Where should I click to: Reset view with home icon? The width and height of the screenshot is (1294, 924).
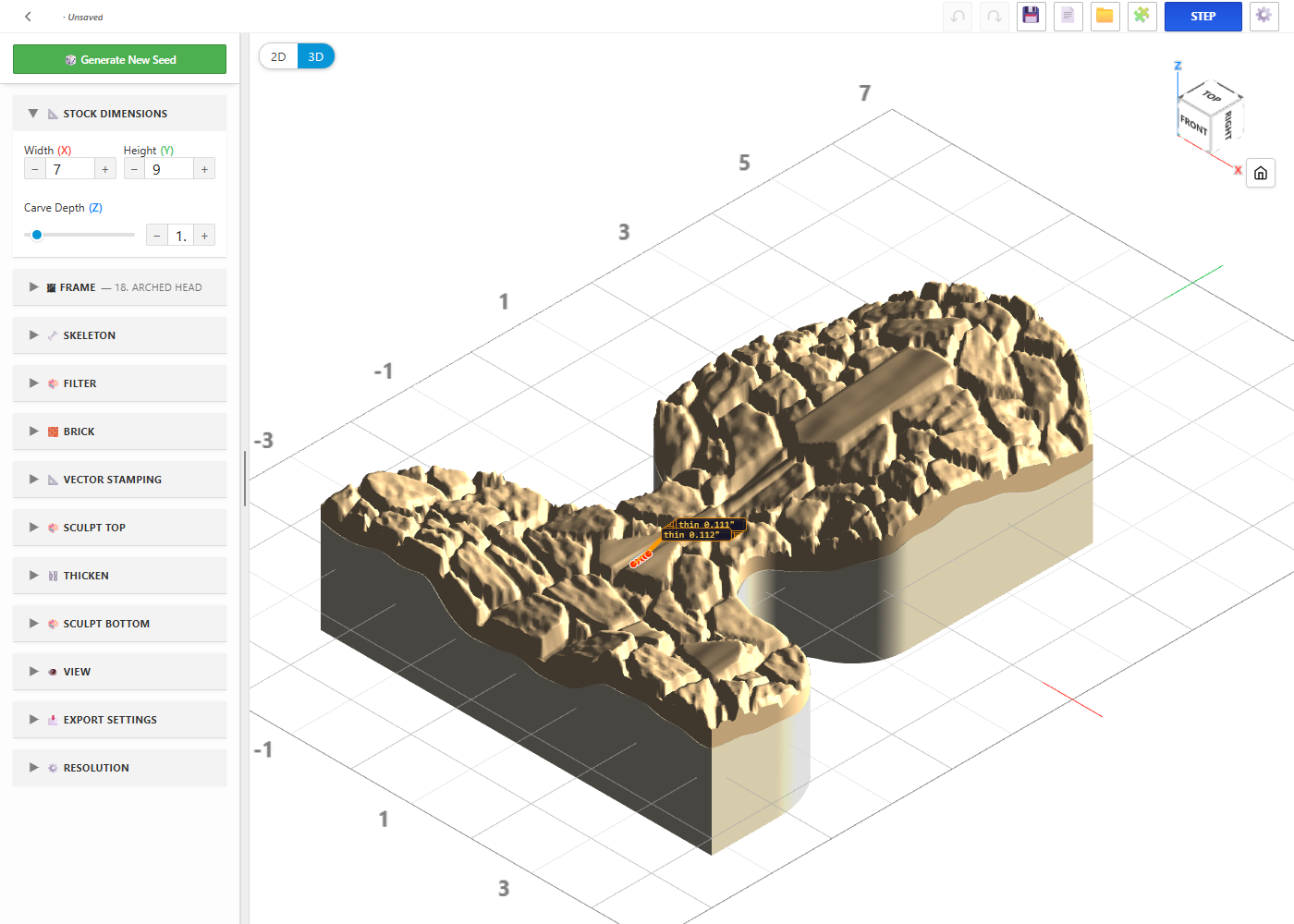point(1261,173)
